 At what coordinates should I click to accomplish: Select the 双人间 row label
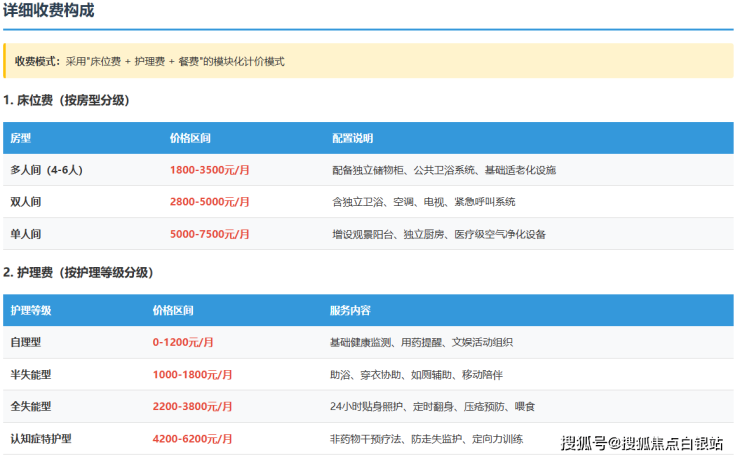26,202
